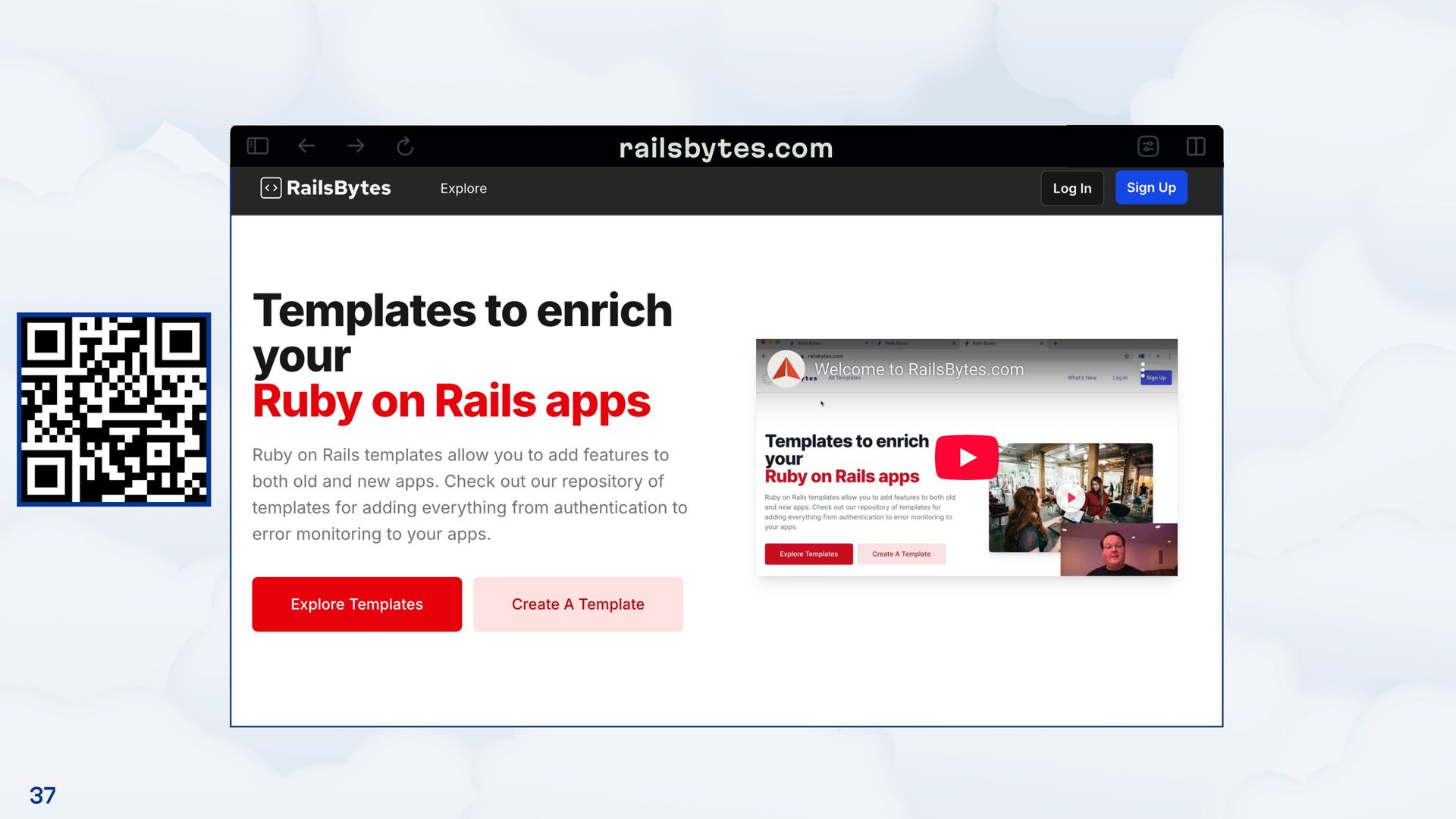This screenshot has height=819, width=1456.
Task: Click the RailsBytes brand name in the navbar
Action: click(338, 188)
